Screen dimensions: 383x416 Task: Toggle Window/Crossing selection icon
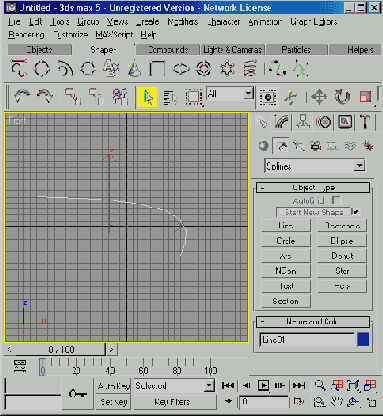point(268,97)
